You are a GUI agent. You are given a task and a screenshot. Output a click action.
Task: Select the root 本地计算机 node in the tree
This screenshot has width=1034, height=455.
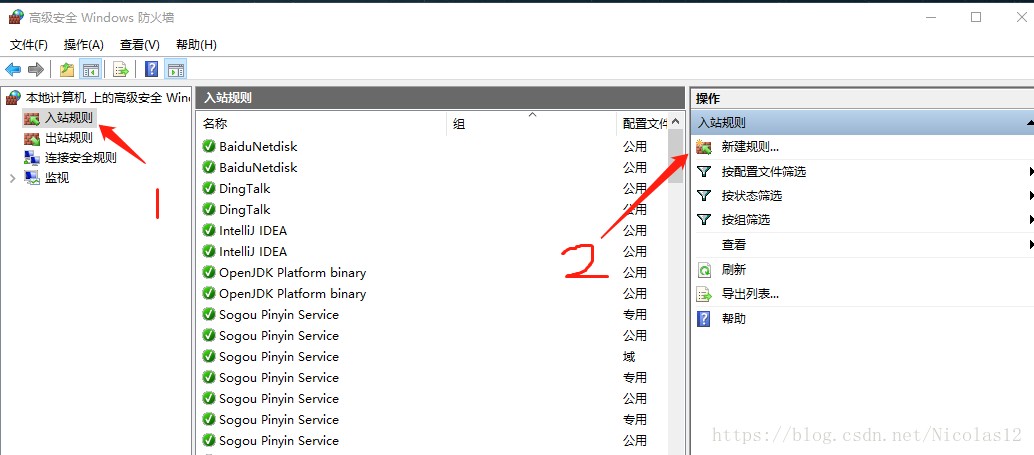click(x=98, y=98)
